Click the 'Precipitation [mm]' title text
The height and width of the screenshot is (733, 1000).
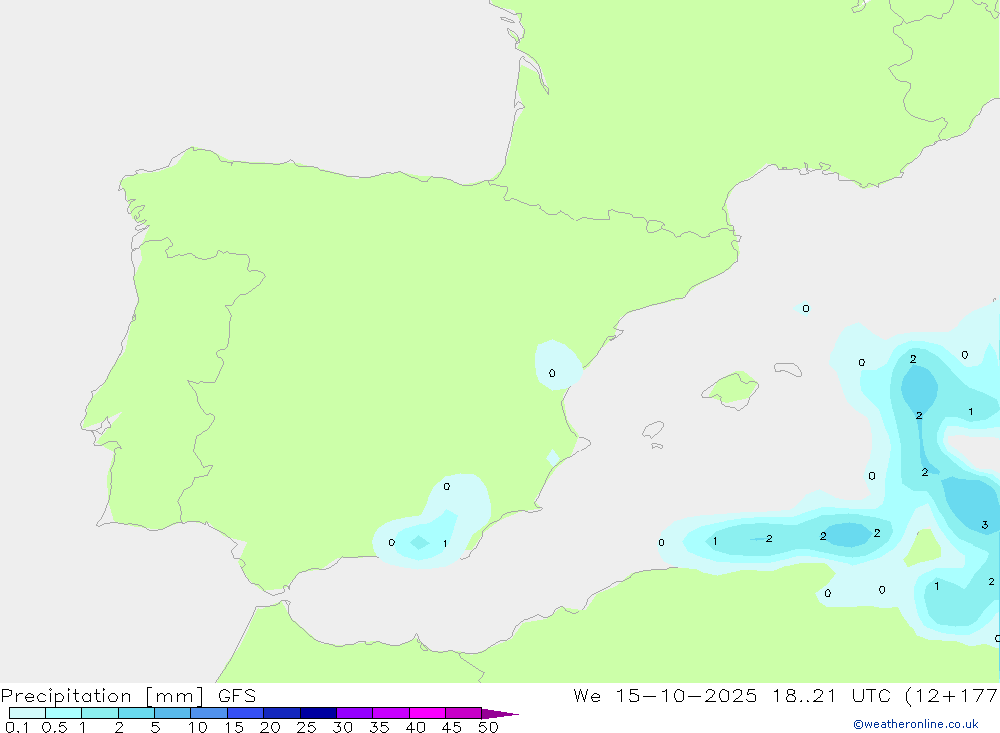102,696
